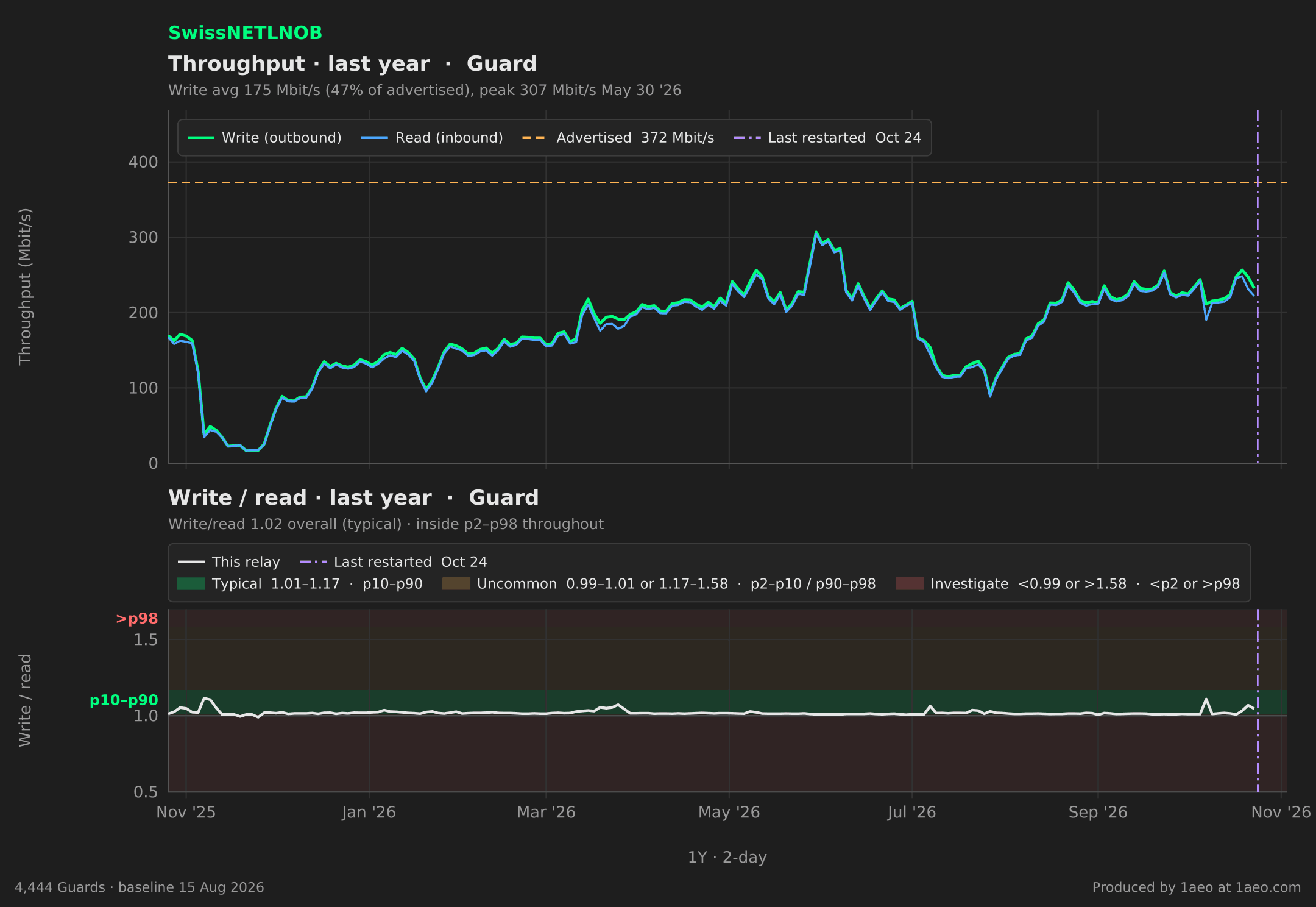The image size is (1316, 907).
Task: Click the 400 tick on throughput axis
Action: [143, 162]
